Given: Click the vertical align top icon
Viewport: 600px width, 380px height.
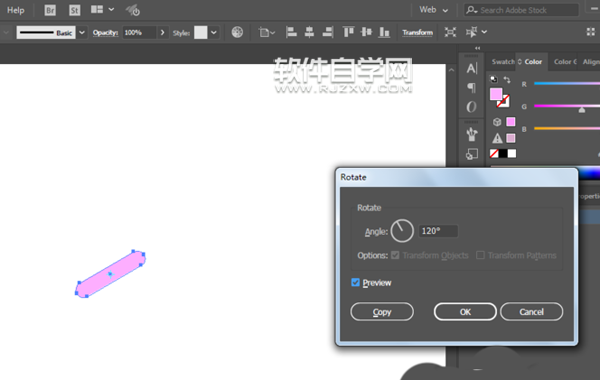Looking at the screenshot, I should coord(348,32).
